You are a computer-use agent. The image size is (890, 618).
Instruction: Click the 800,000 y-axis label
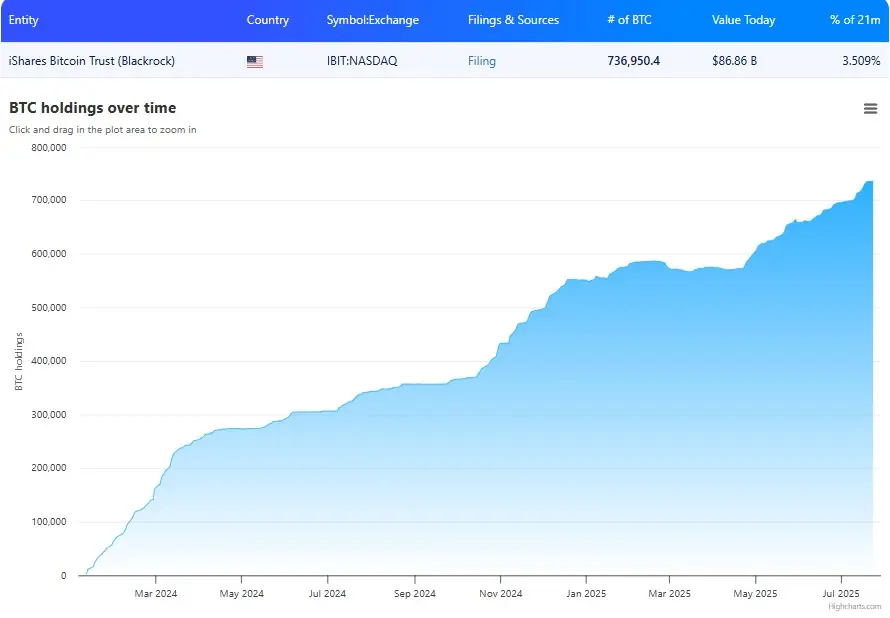coord(49,148)
